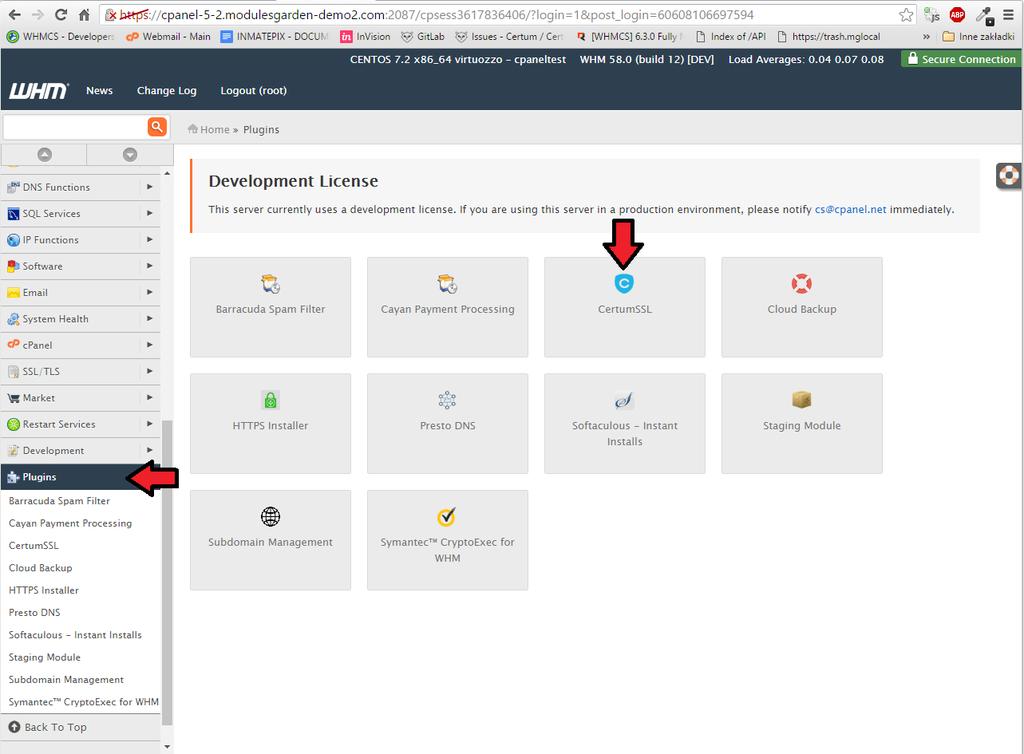Screen dimensions: 1024x754
Task: Open Barracuda Spam Filter in the sidebar
Action: [59, 501]
